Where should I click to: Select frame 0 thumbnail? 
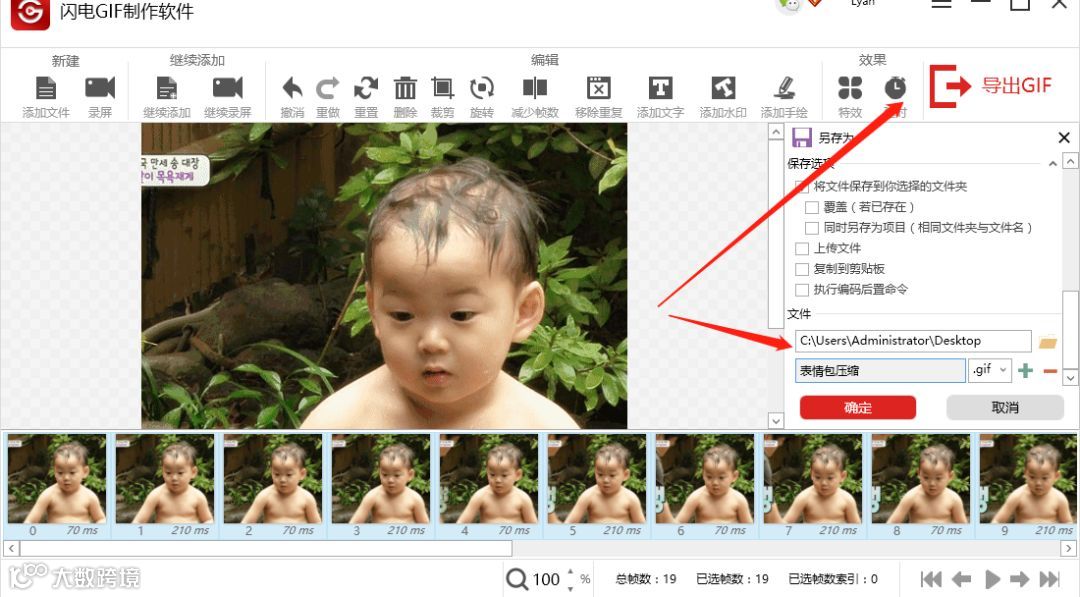[x=56, y=485]
